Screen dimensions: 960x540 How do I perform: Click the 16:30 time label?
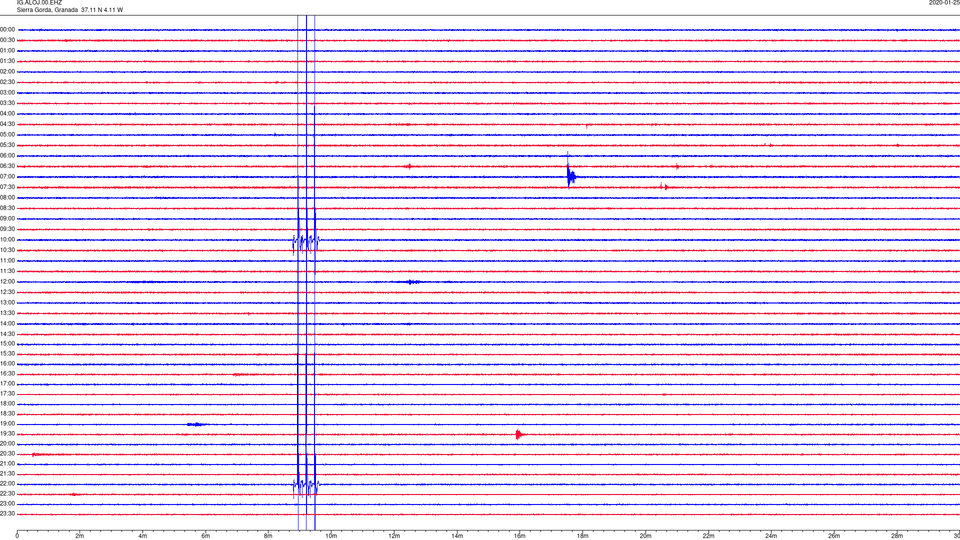(x=7, y=374)
